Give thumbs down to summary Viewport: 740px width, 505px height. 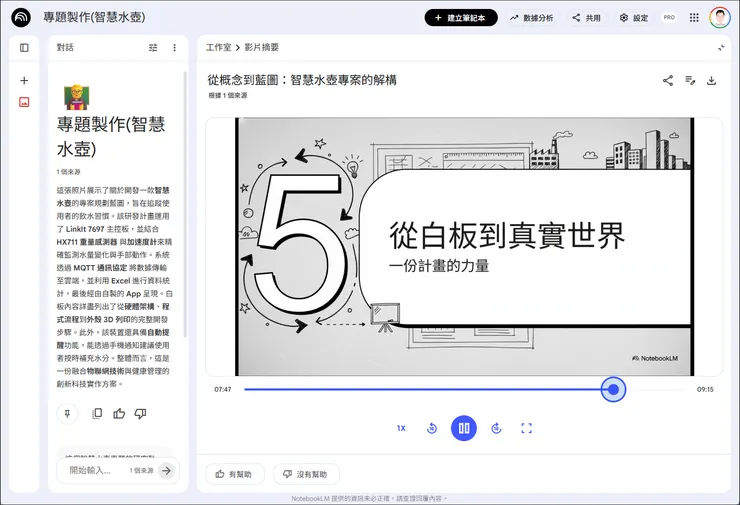coord(140,414)
